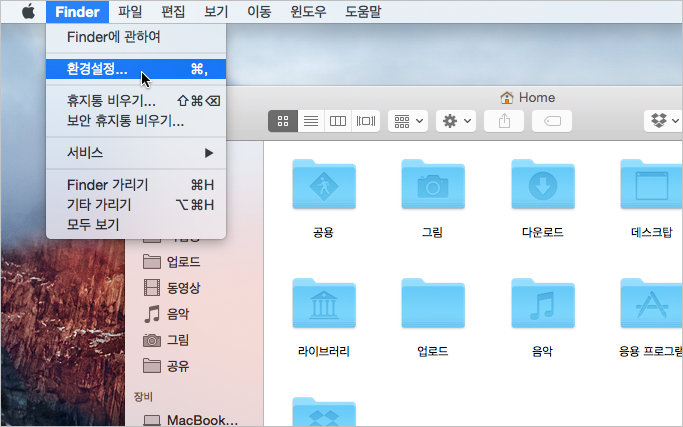Open the 파일 menu
The height and width of the screenshot is (427, 683).
pos(130,12)
